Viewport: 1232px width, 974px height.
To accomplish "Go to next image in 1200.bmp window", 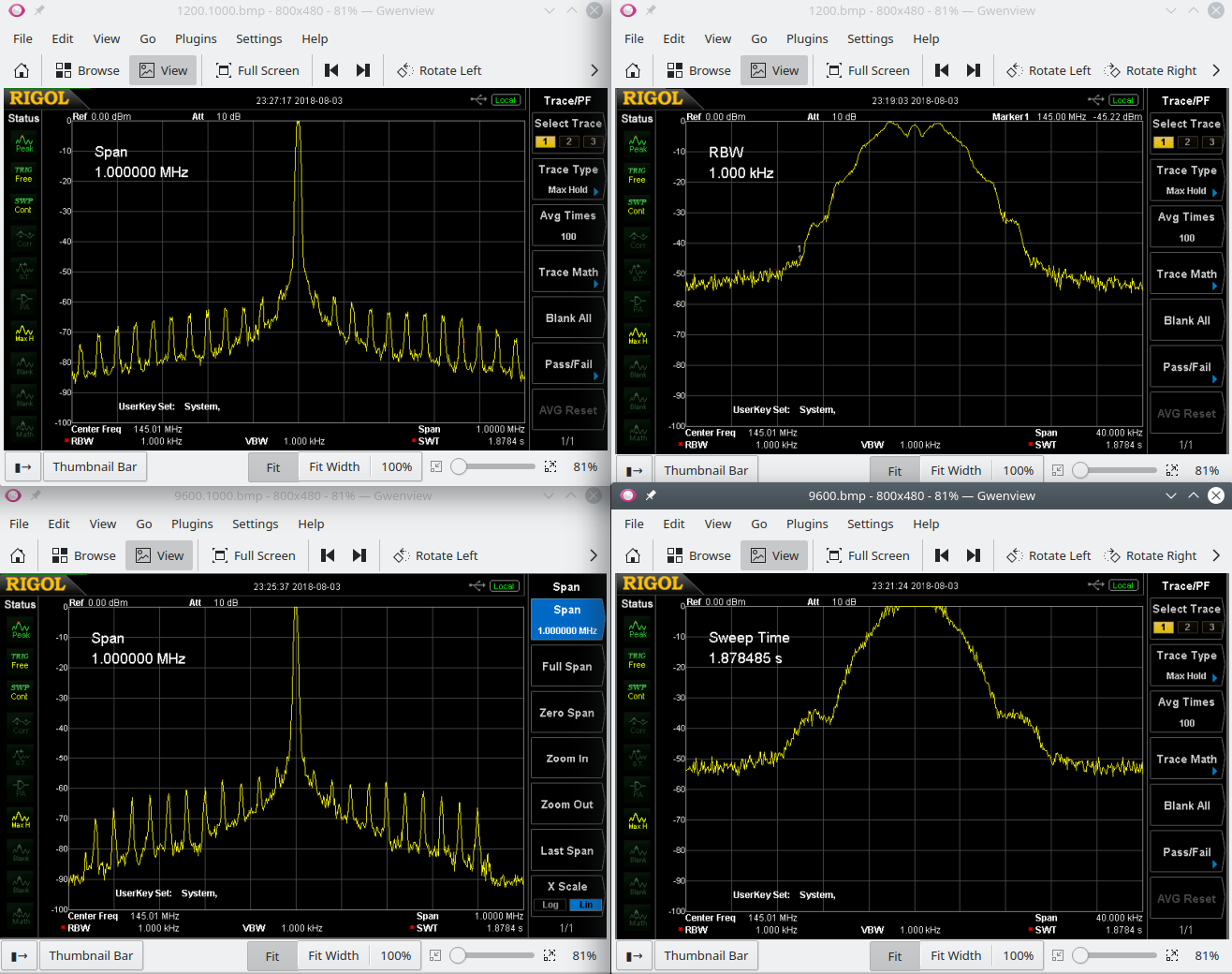I will click(974, 70).
